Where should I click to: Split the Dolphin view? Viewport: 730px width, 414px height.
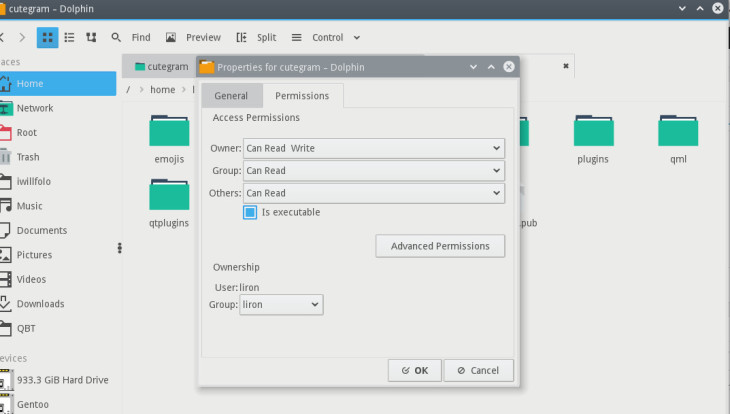(256, 37)
